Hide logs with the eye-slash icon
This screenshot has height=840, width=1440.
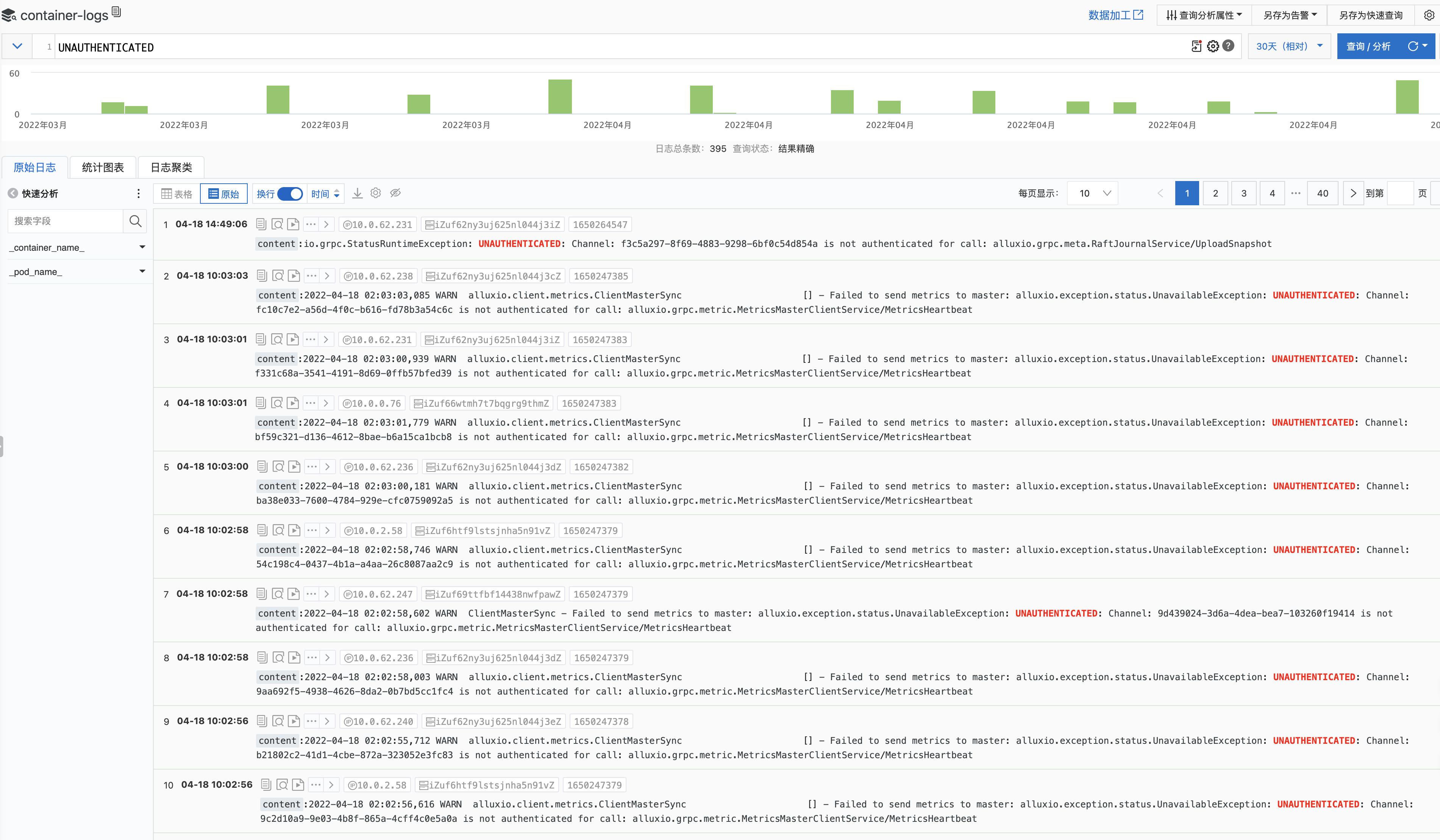point(395,192)
